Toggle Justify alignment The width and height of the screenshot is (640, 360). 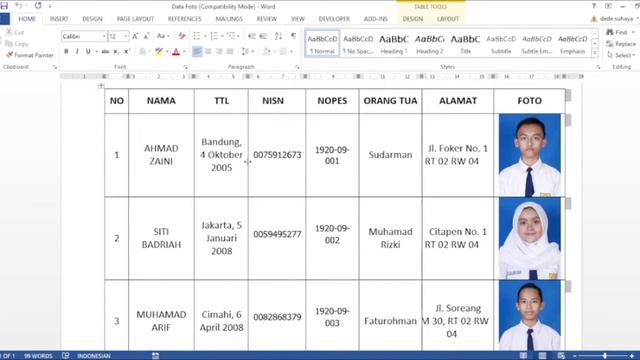coord(230,52)
